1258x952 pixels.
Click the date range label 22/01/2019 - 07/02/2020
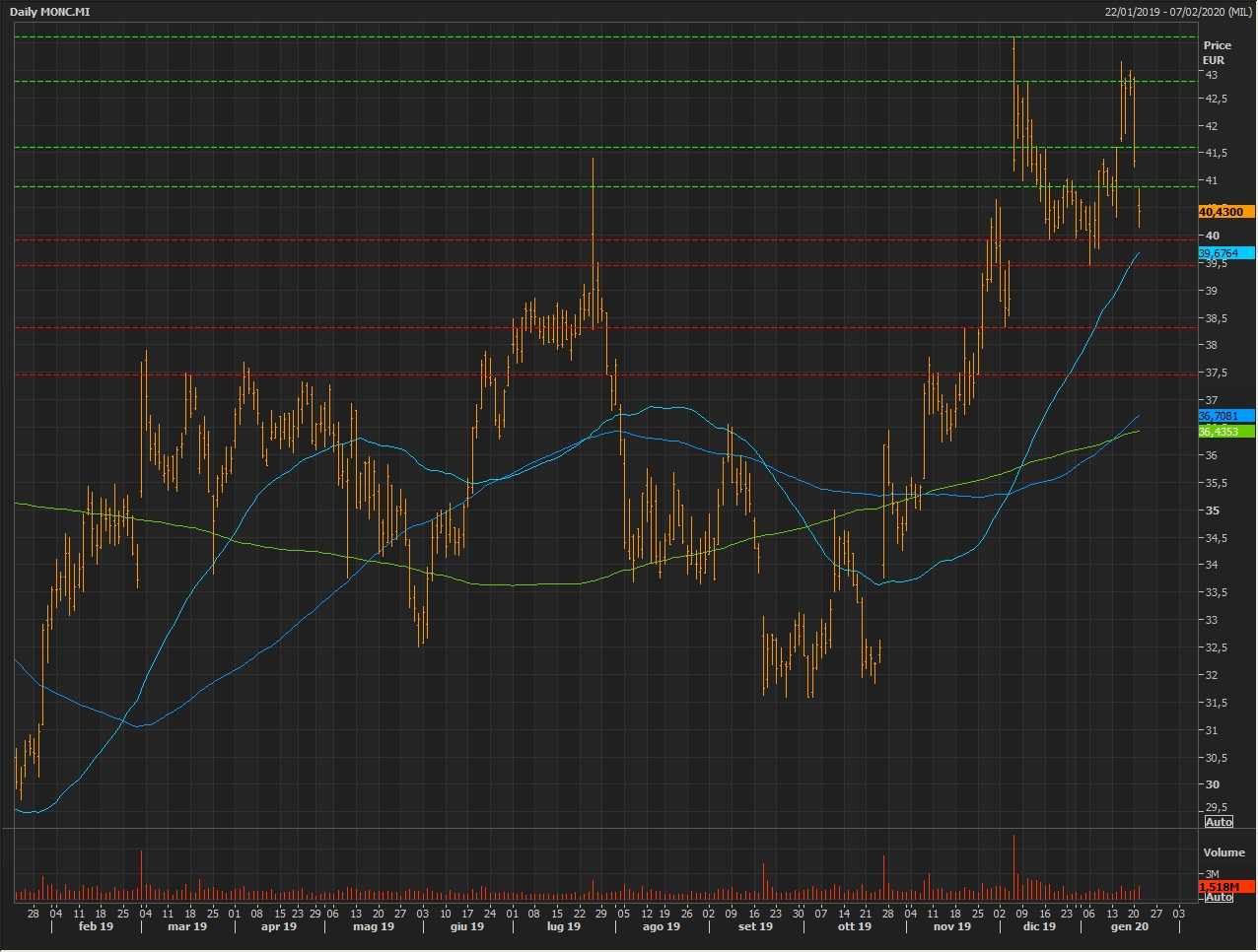pos(1178,12)
